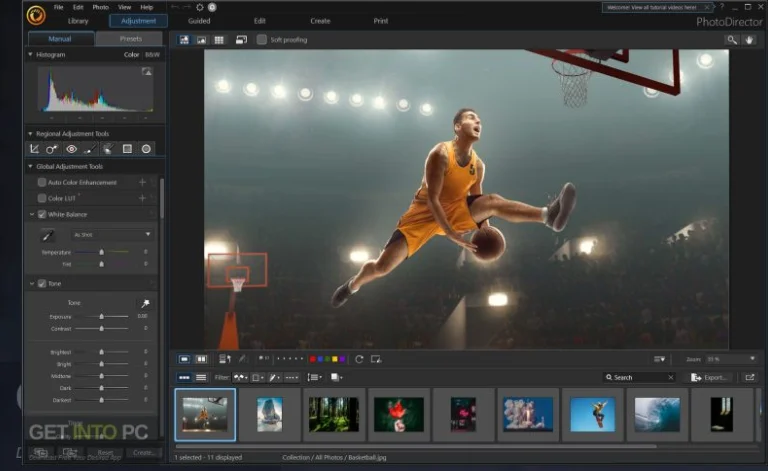This screenshot has height=471, width=768.
Task: Switch to the Guided module tab
Action: 199,21
